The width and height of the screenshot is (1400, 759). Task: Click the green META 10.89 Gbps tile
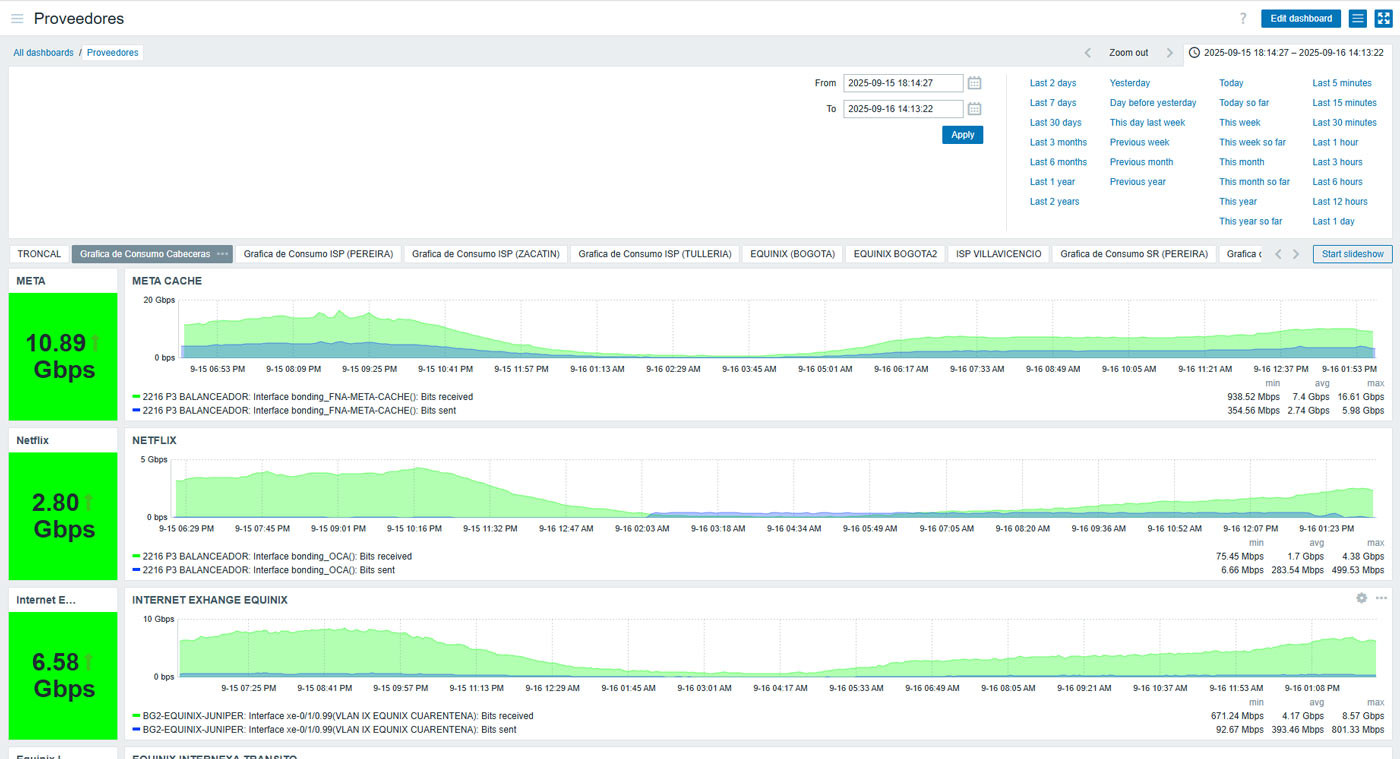point(62,356)
